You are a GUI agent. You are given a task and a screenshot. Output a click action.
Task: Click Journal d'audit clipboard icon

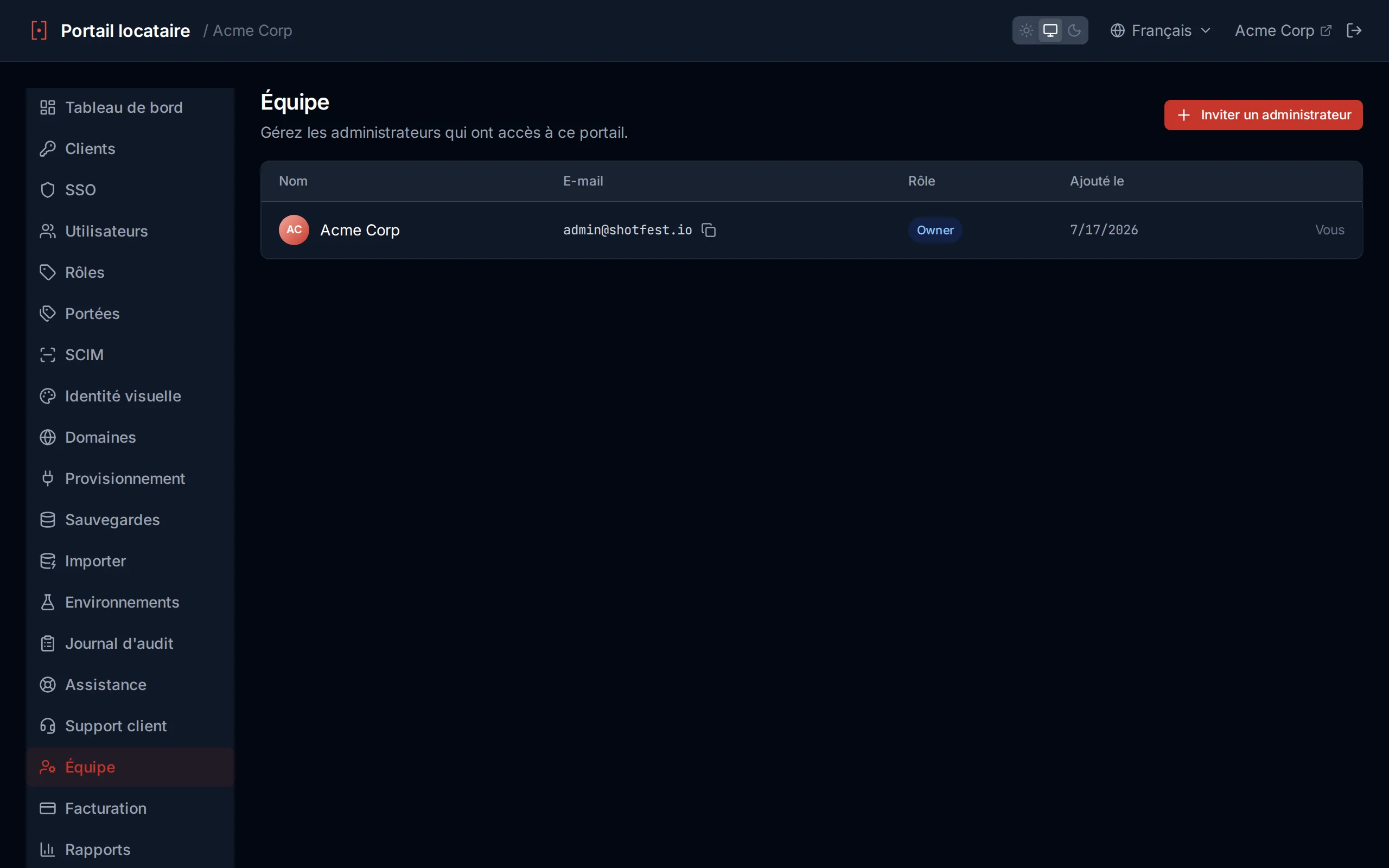(x=48, y=643)
